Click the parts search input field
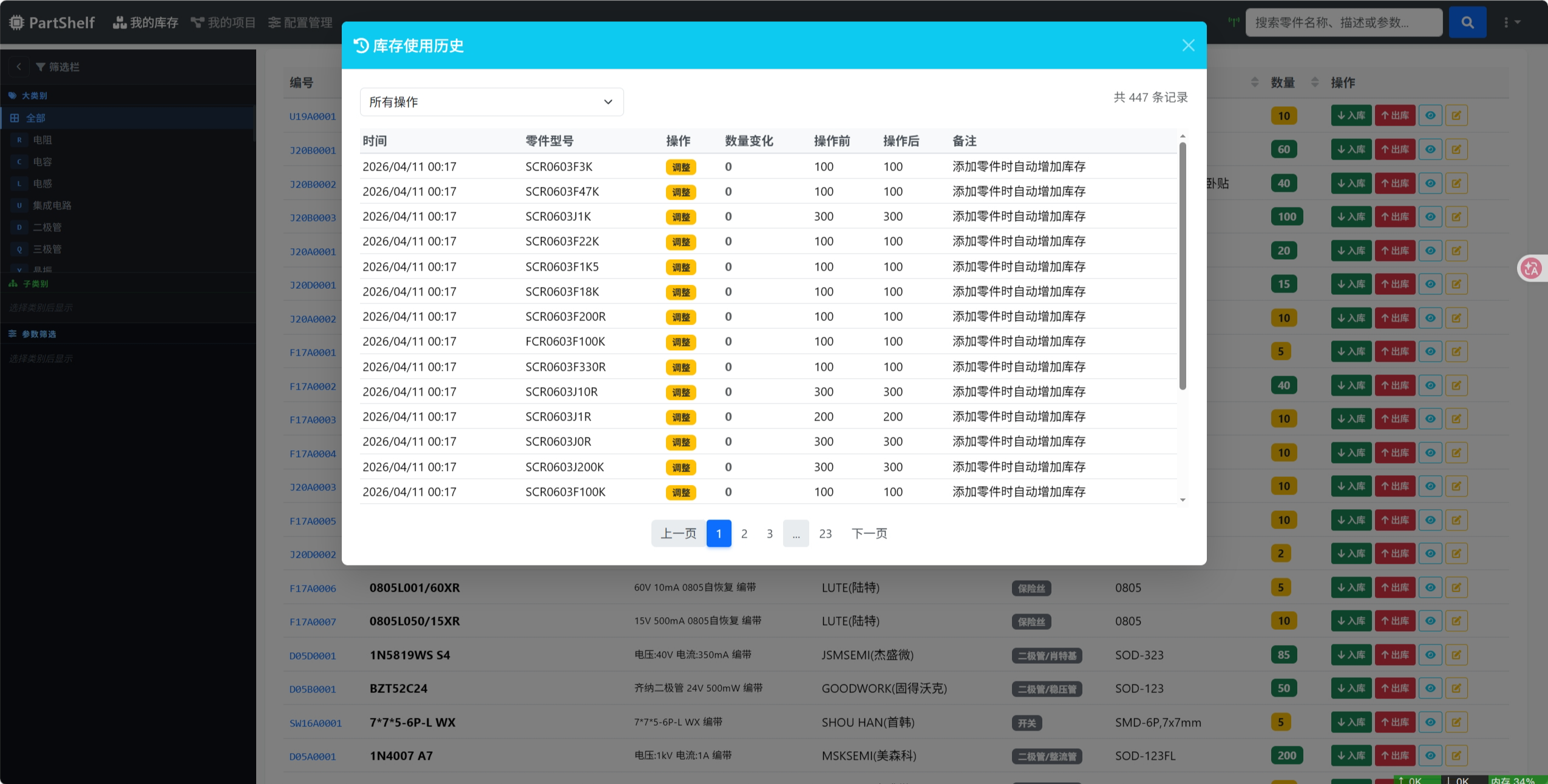Screen dimensions: 1548x784 (x=1344, y=22)
